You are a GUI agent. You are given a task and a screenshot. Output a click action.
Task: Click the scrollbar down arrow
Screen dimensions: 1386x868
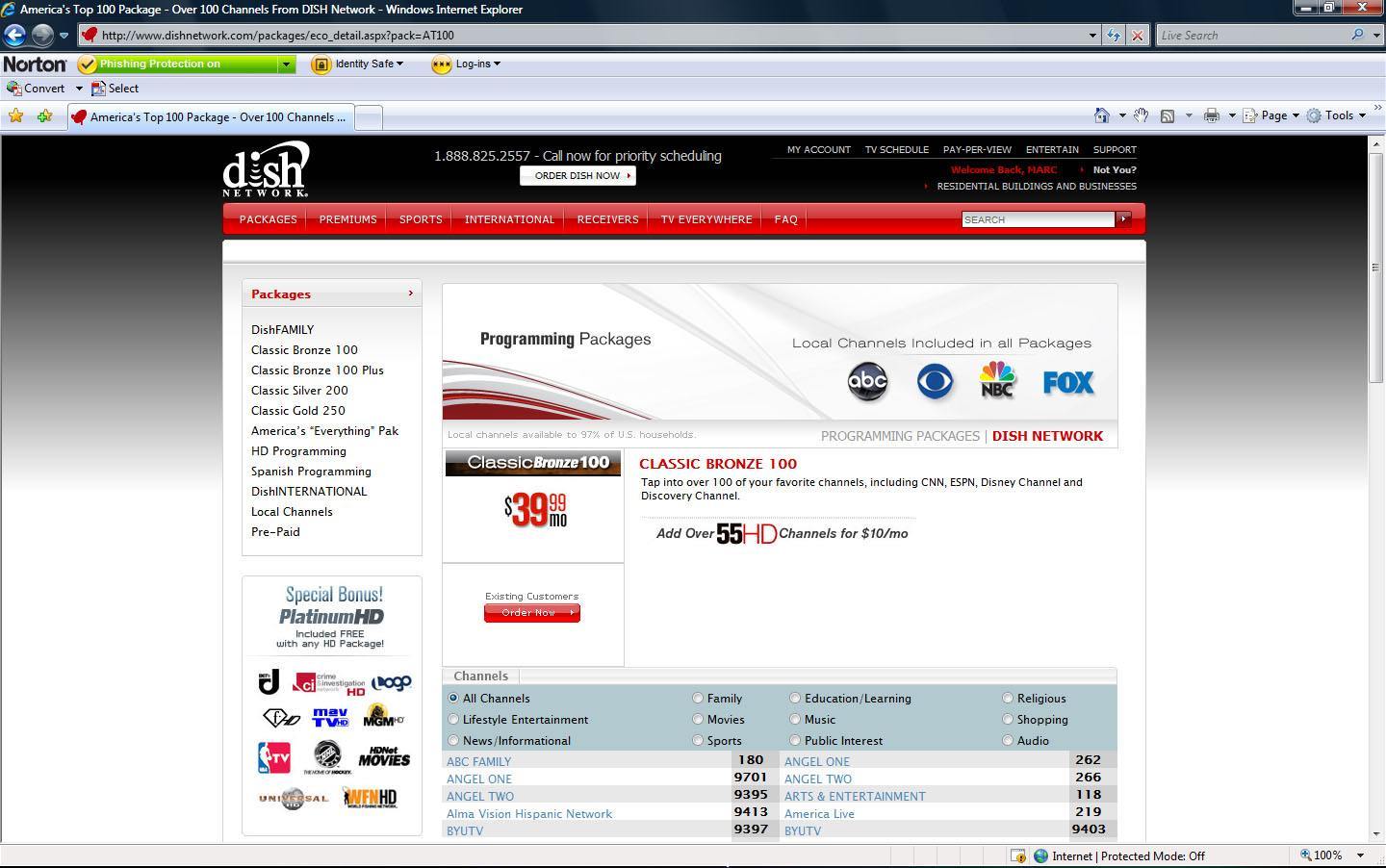[x=1375, y=834]
